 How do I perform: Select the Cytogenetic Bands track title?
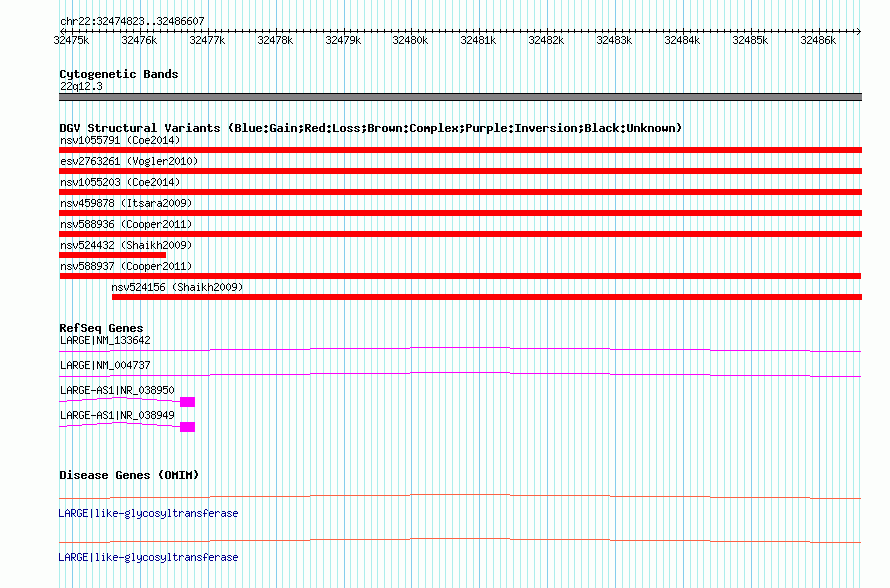pyautogui.click(x=119, y=74)
